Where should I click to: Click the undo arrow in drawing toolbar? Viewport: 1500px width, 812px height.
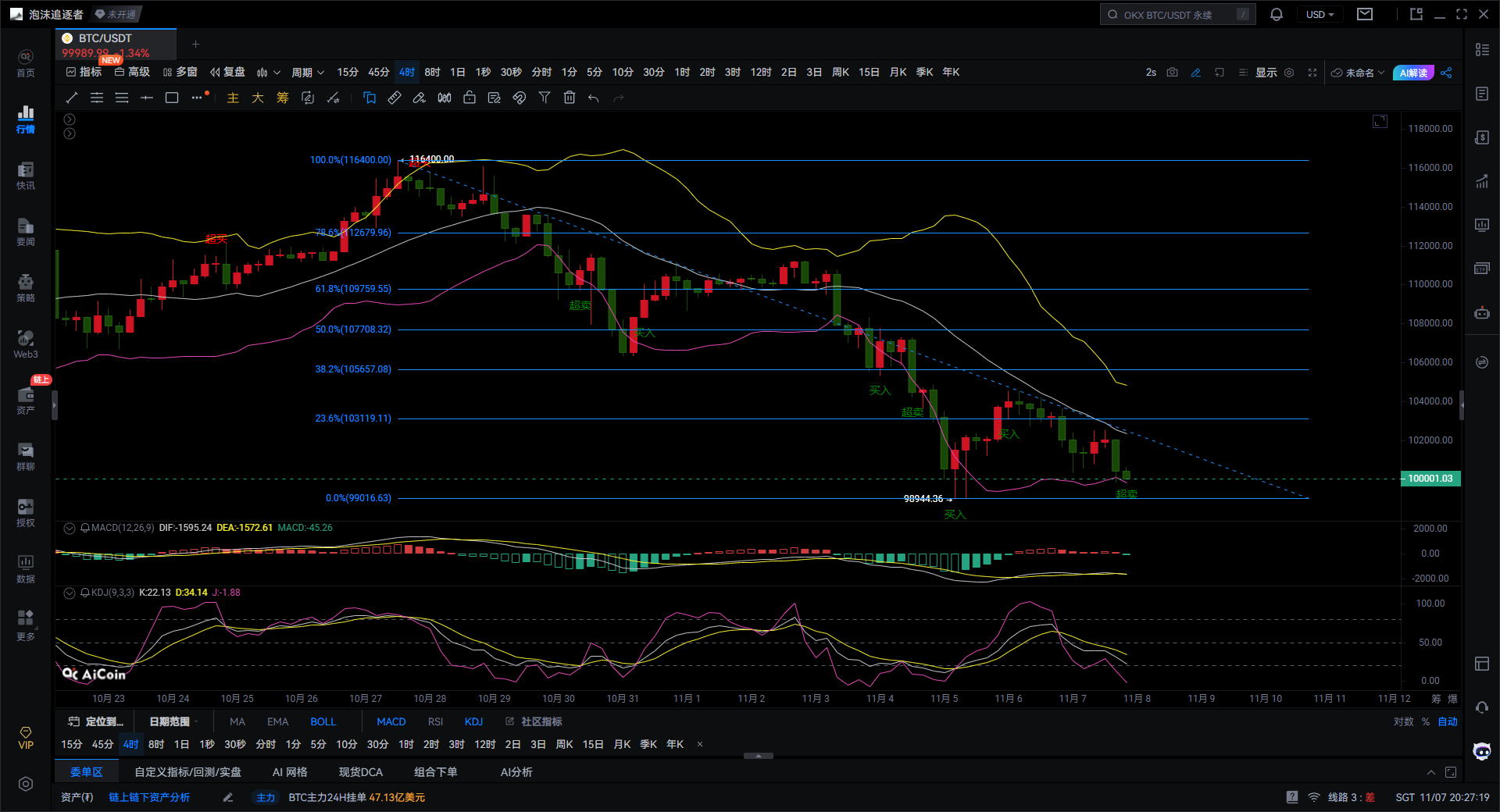tap(594, 98)
